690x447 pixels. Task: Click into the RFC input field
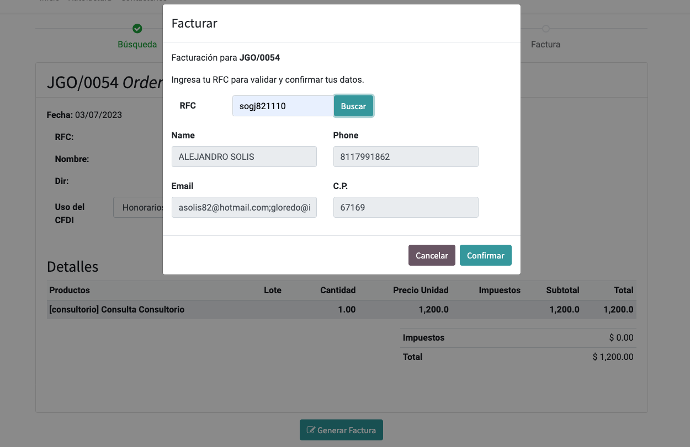[x=282, y=106]
